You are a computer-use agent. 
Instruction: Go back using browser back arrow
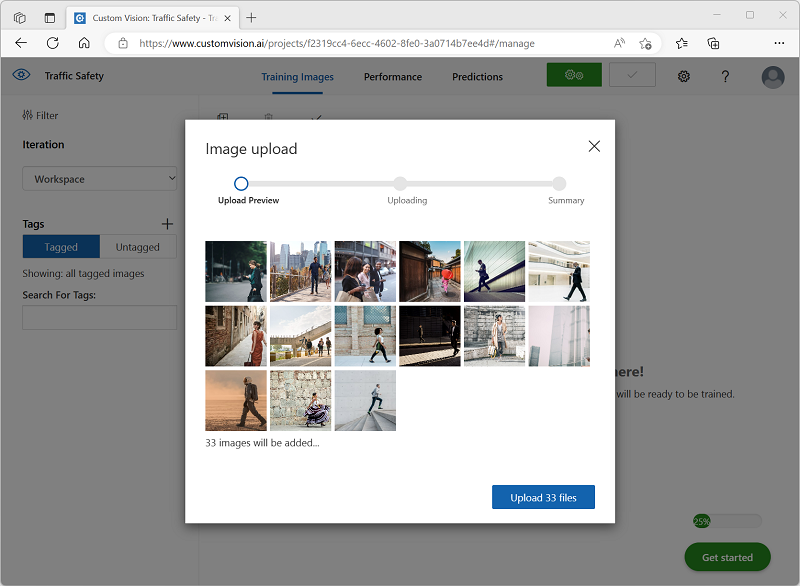(21, 43)
